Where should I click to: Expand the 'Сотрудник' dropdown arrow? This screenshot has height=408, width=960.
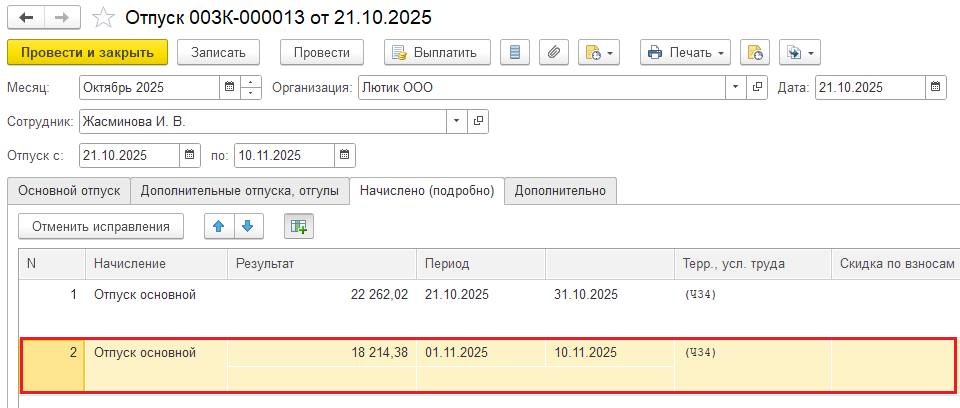pos(456,122)
